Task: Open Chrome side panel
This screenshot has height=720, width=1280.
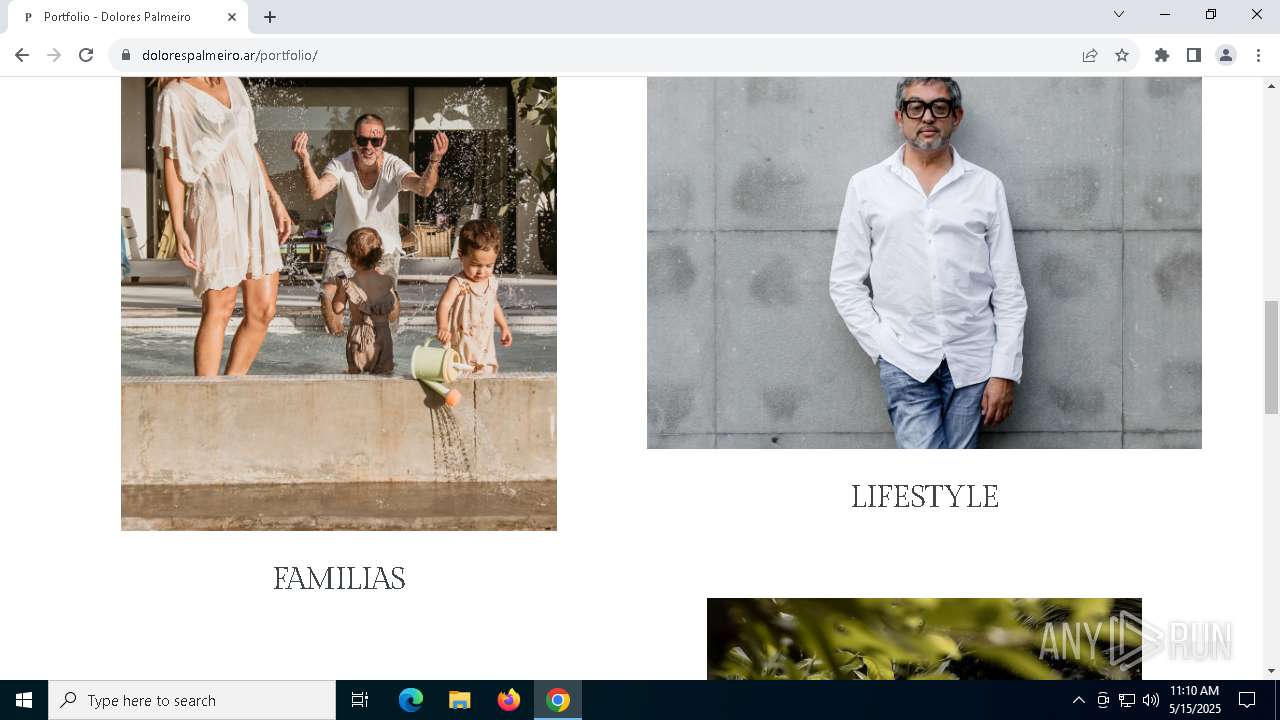Action: coord(1194,55)
